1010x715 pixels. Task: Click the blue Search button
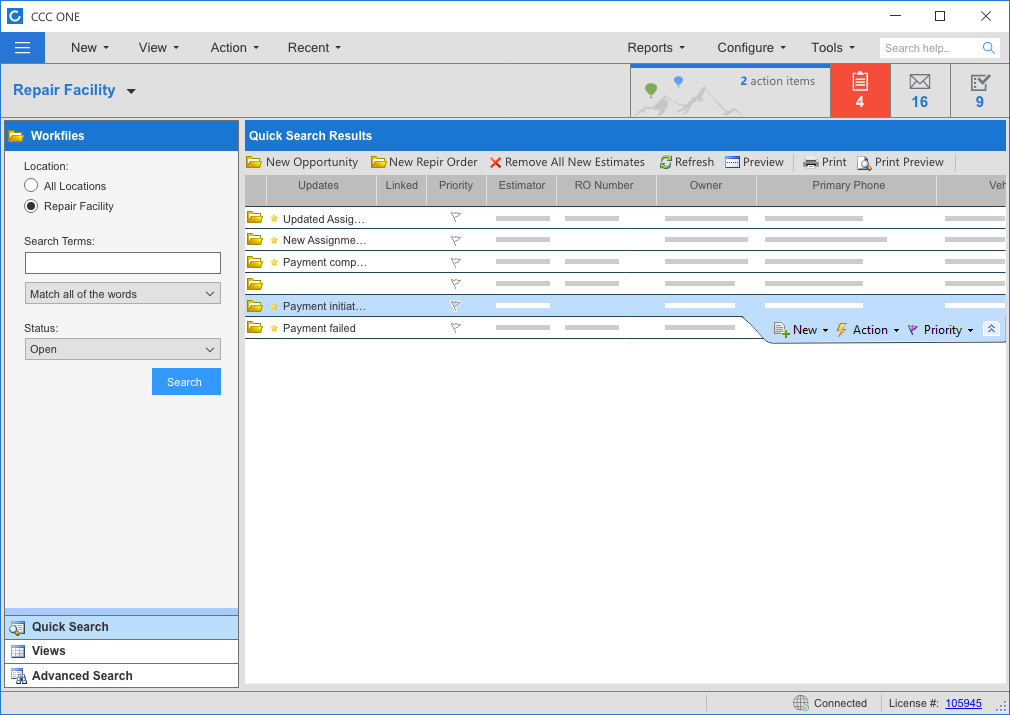pyautogui.click(x=186, y=381)
